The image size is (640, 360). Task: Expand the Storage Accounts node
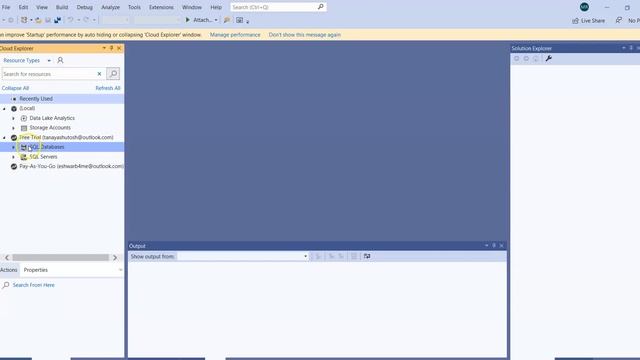point(13,128)
